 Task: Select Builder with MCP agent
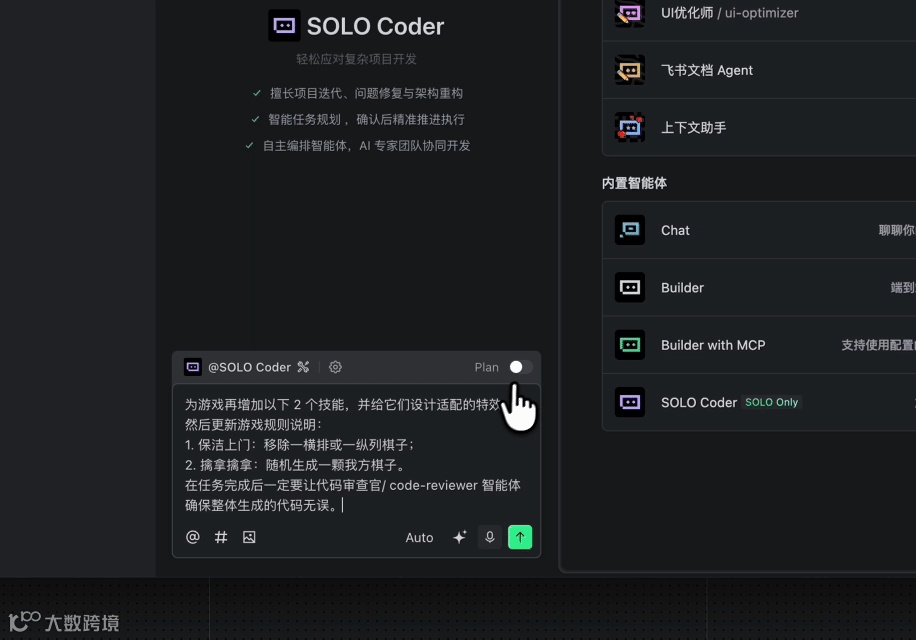click(x=759, y=345)
